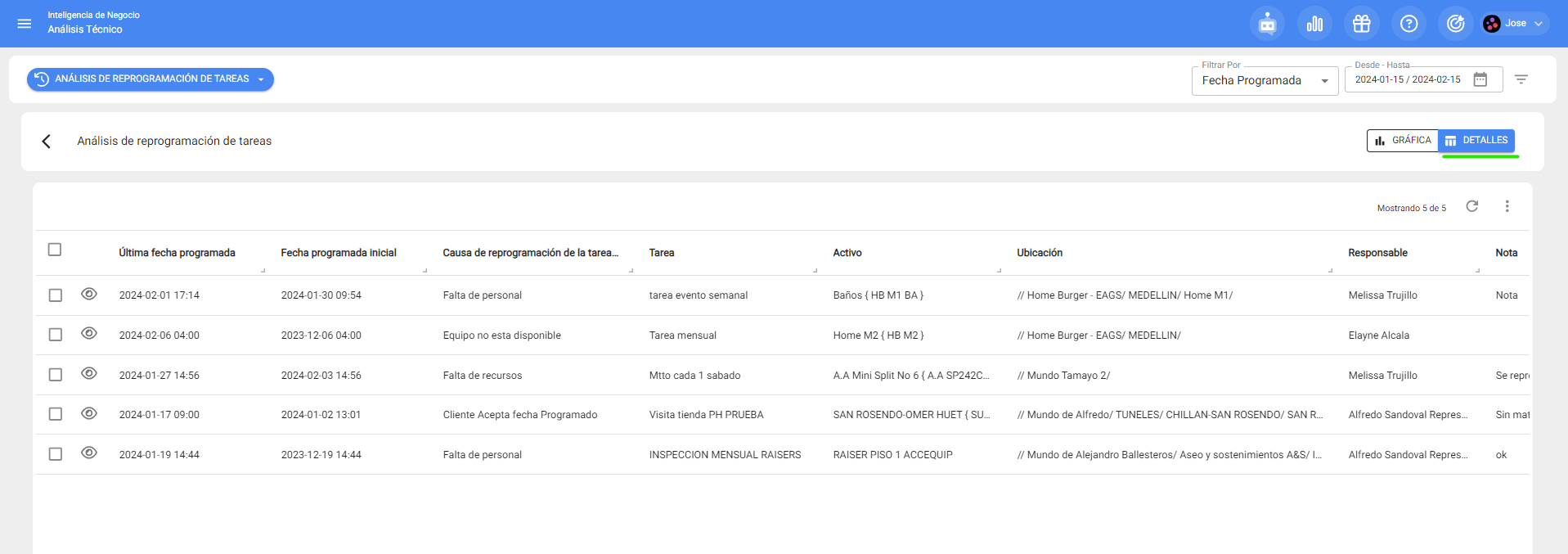Switch to the Gráfica view tab
The width and height of the screenshot is (1568, 554).
coord(1403,141)
